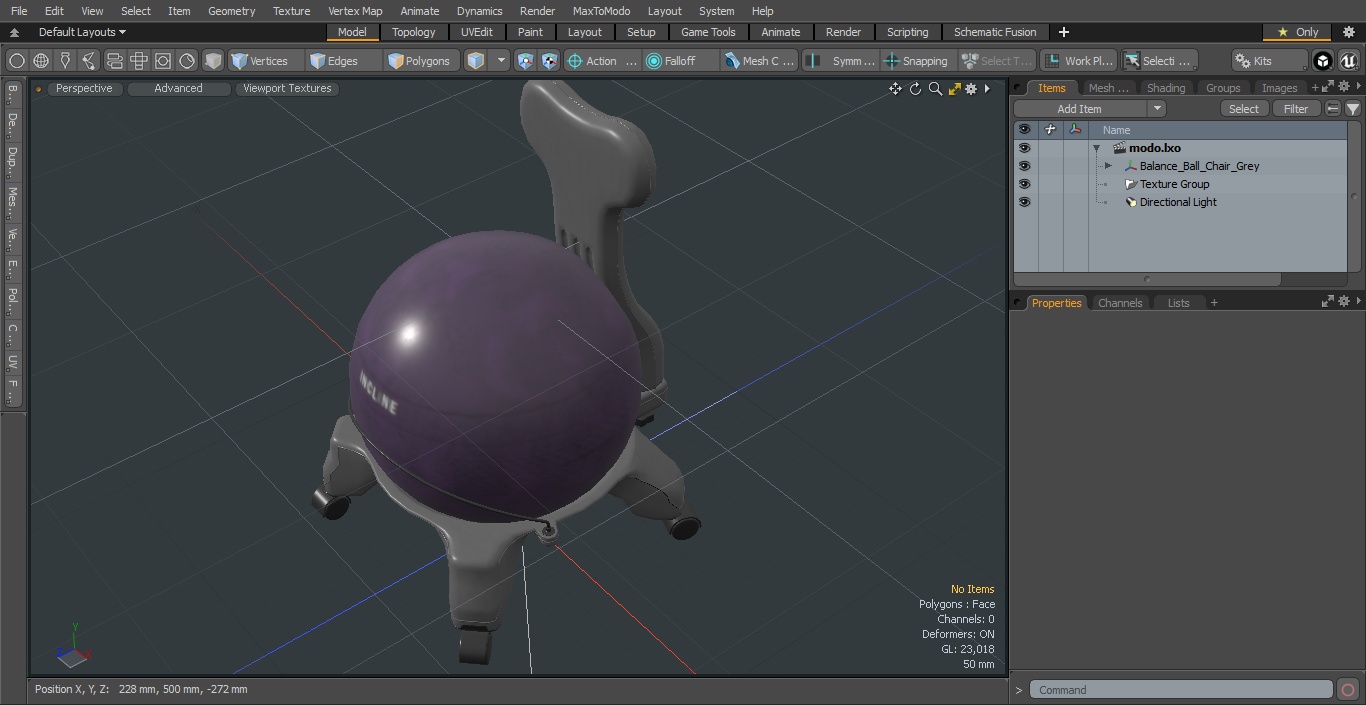Collapse the modo.lxo scene tree
The height and width of the screenshot is (705, 1366).
click(1096, 148)
